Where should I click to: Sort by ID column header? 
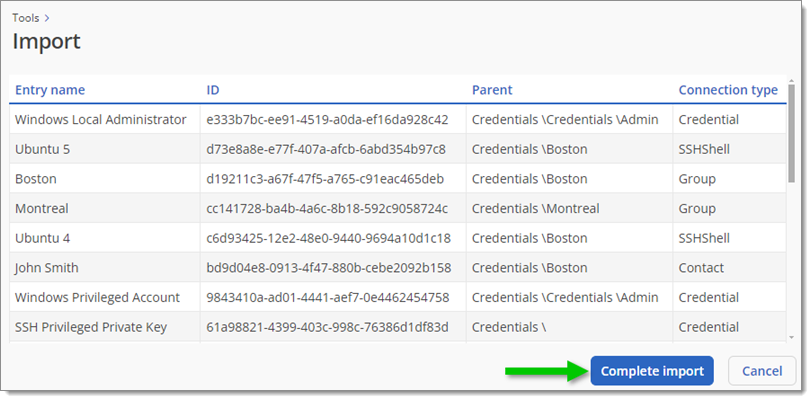click(213, 90)
